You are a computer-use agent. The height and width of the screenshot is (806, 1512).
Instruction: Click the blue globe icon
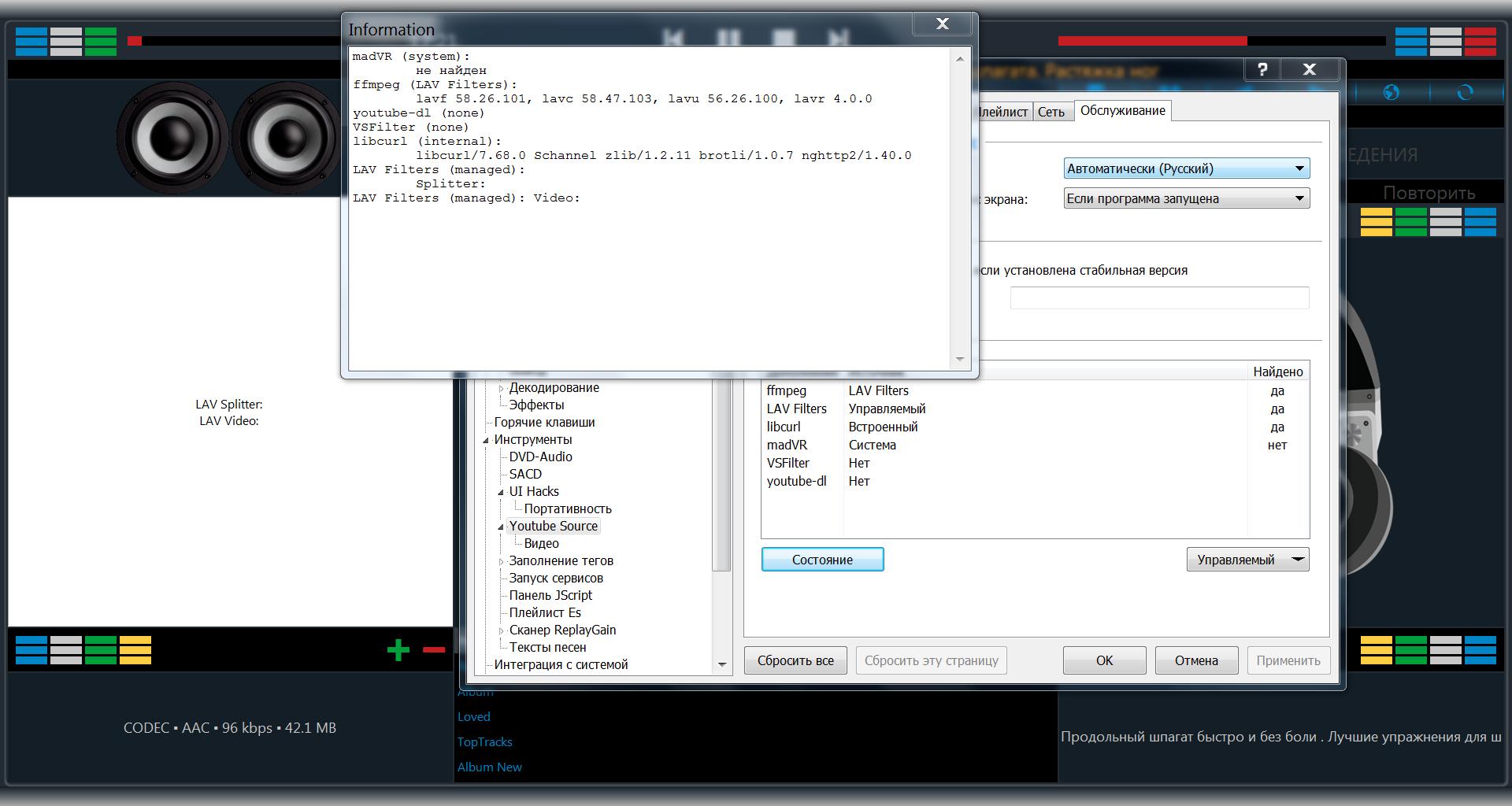coord(1392,93)
